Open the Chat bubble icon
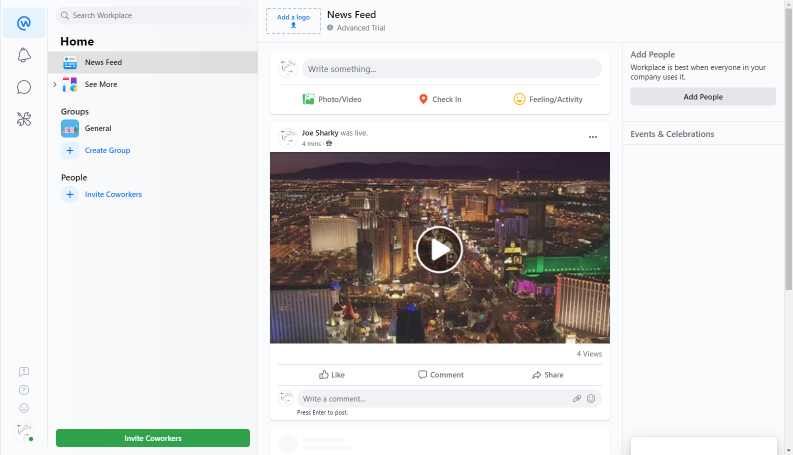The image size is (793, 455). (24, 87)
